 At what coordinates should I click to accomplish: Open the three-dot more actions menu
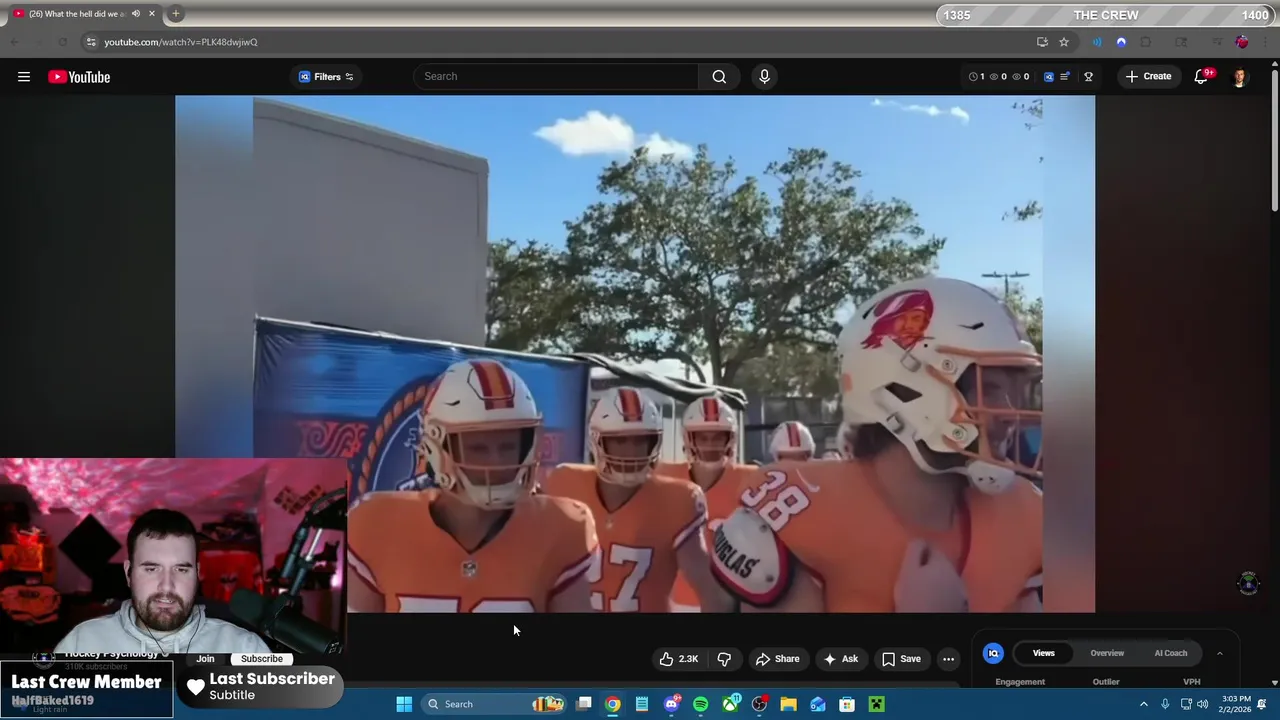point(948,659)
